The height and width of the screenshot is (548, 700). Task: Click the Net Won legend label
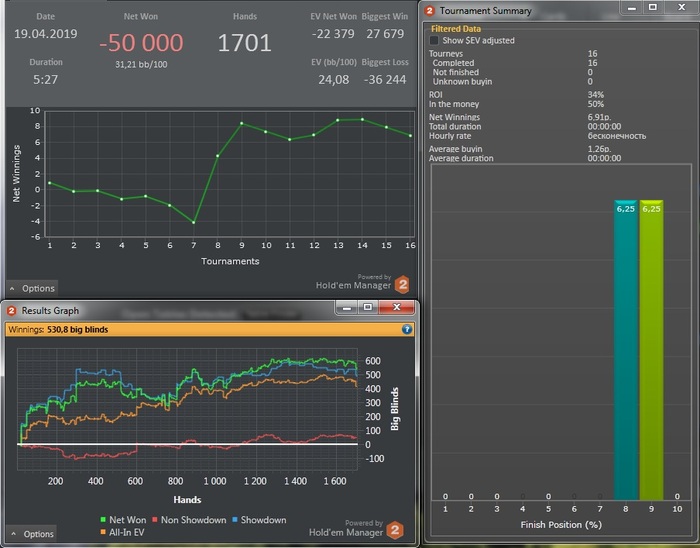point(127,520)
